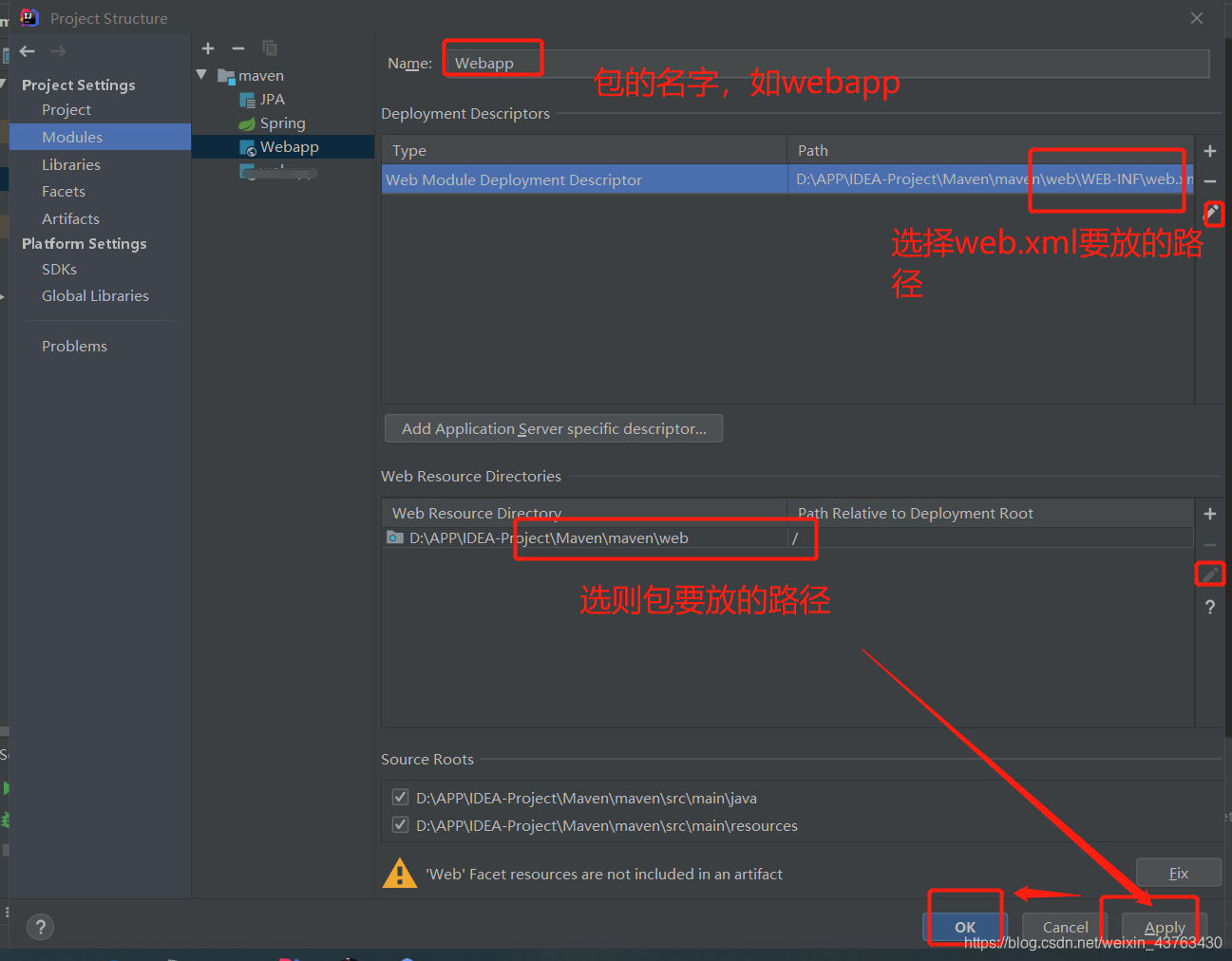Add a deployment descriptor with plus

point(1210,151)
